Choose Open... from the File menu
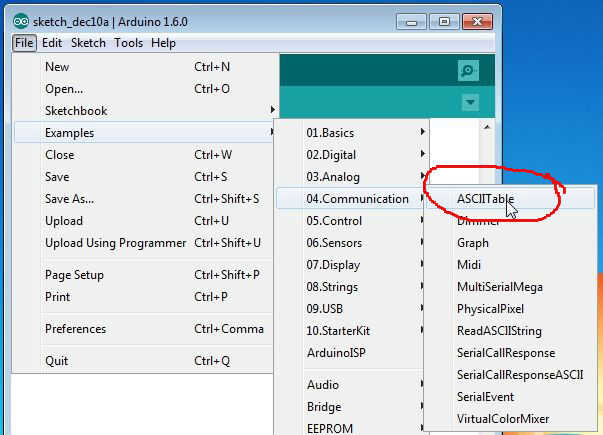 143,89
